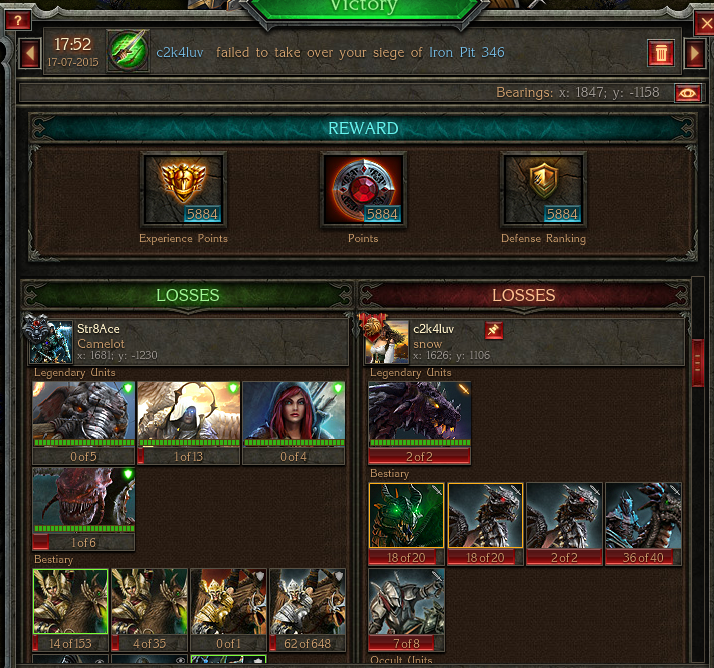
Task: Select the red-haired archer unit showing 0 of 4
Action: 294,423
